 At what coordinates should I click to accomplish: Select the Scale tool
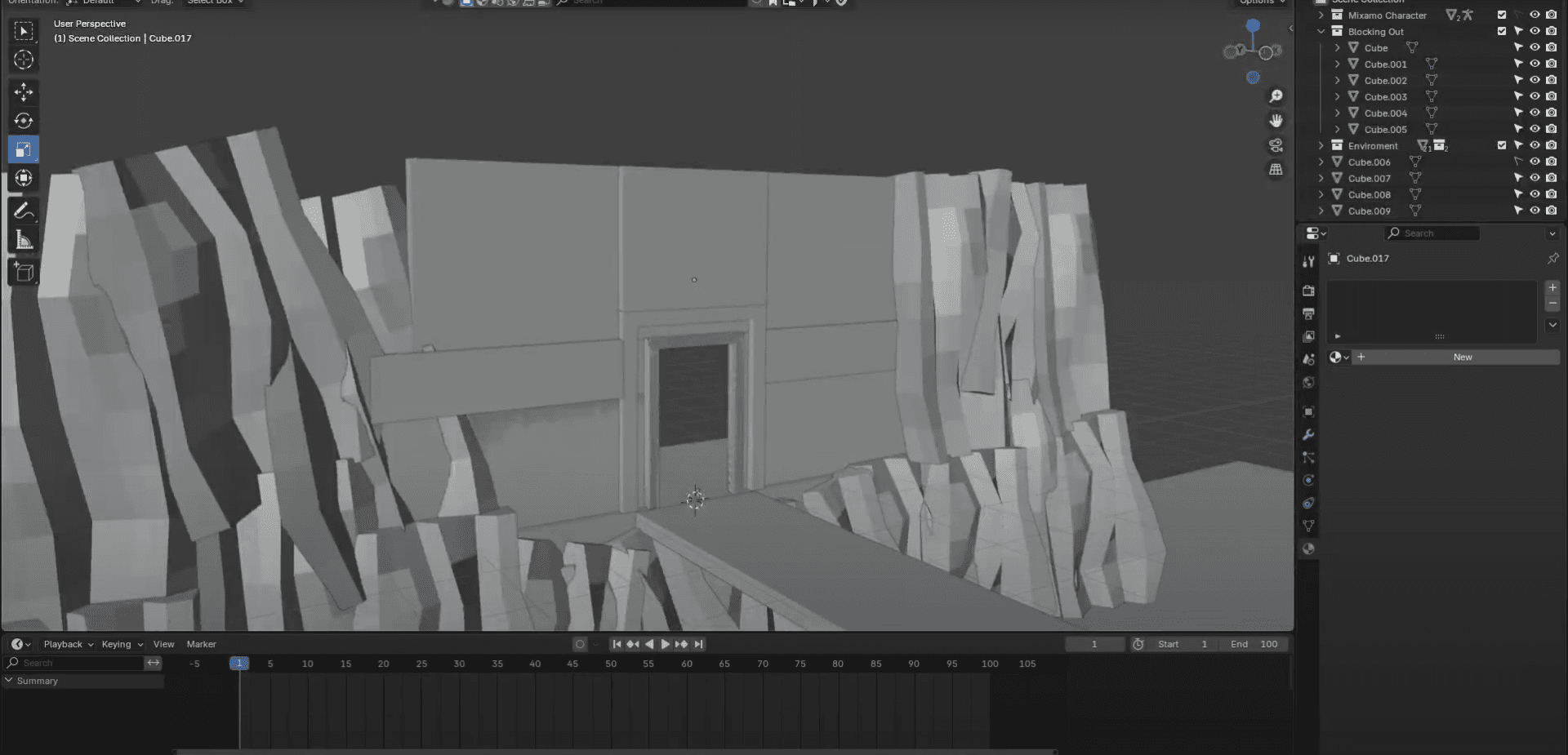click(24, 149)
